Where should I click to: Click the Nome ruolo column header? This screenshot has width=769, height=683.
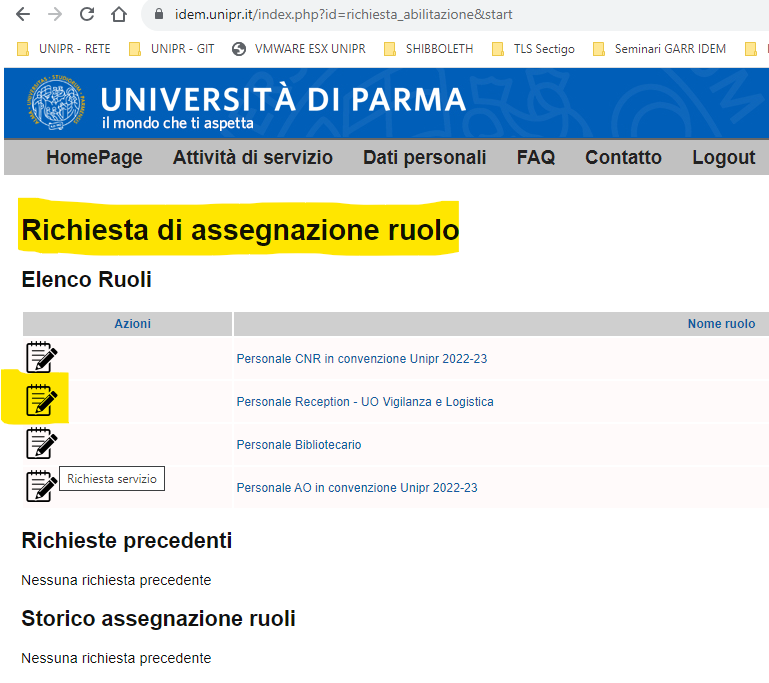click(721, 324)
